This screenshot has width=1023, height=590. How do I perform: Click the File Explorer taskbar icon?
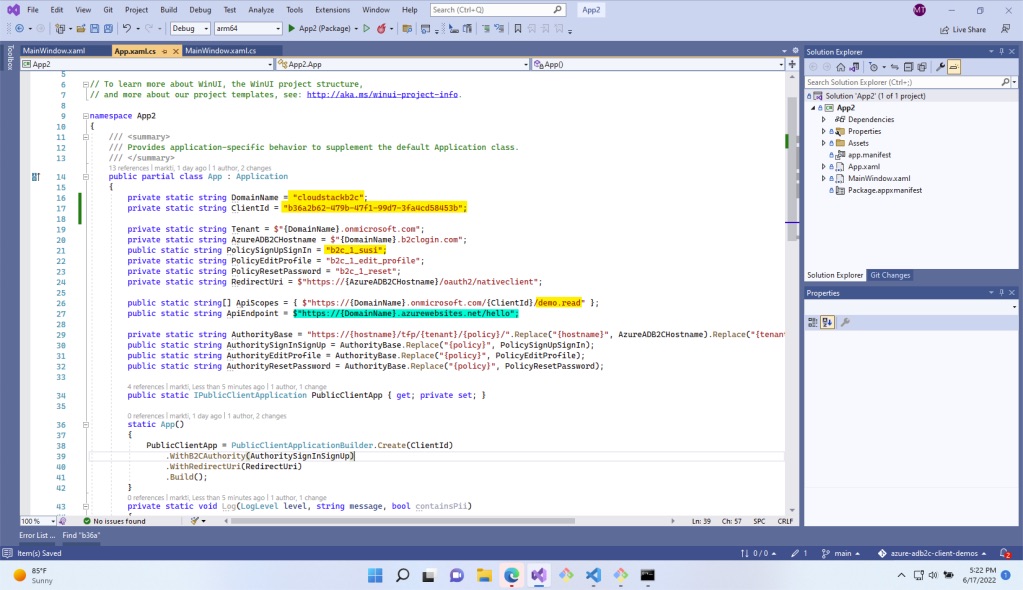click(x=484, y=575)
